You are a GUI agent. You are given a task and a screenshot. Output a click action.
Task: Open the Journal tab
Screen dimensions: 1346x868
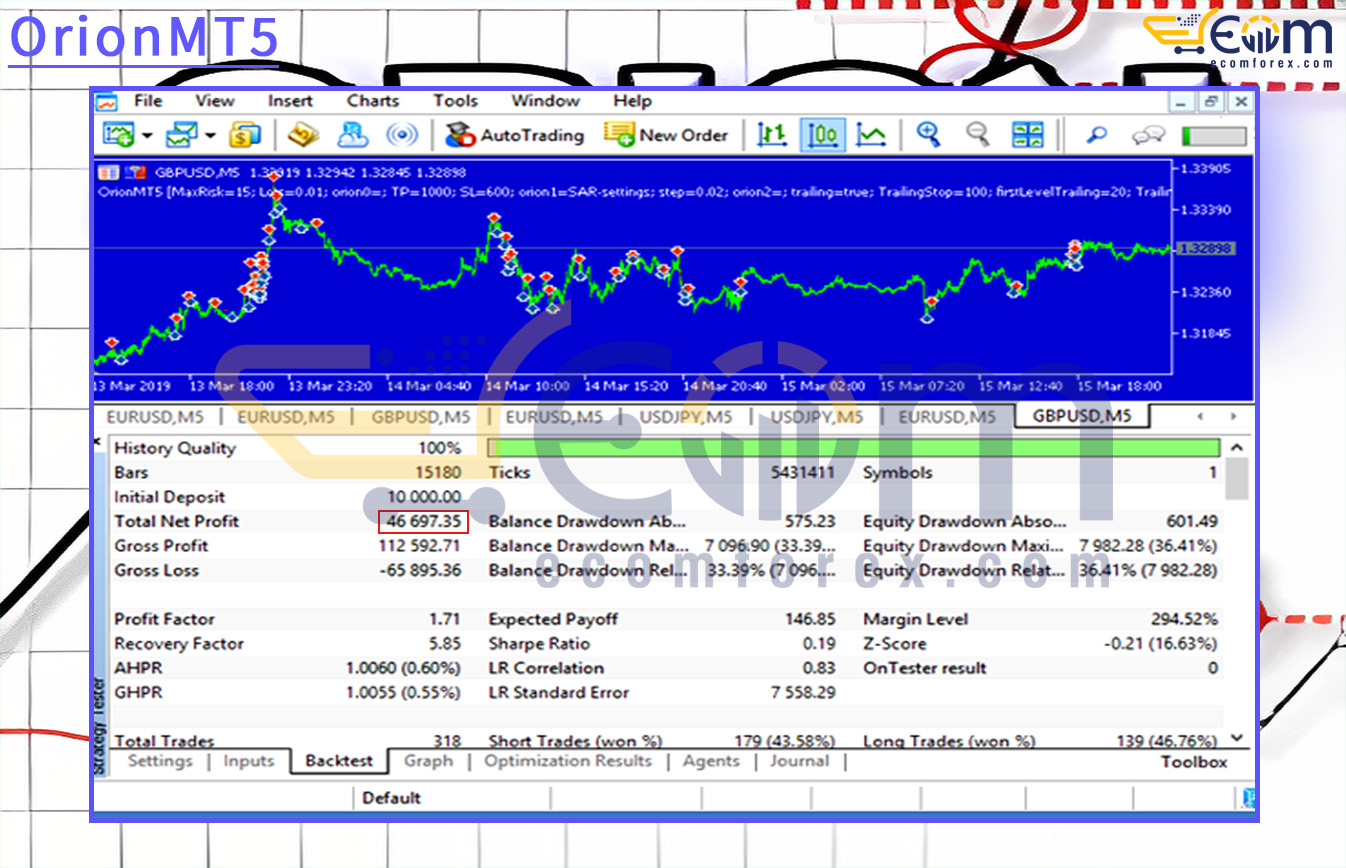point(800,761)
